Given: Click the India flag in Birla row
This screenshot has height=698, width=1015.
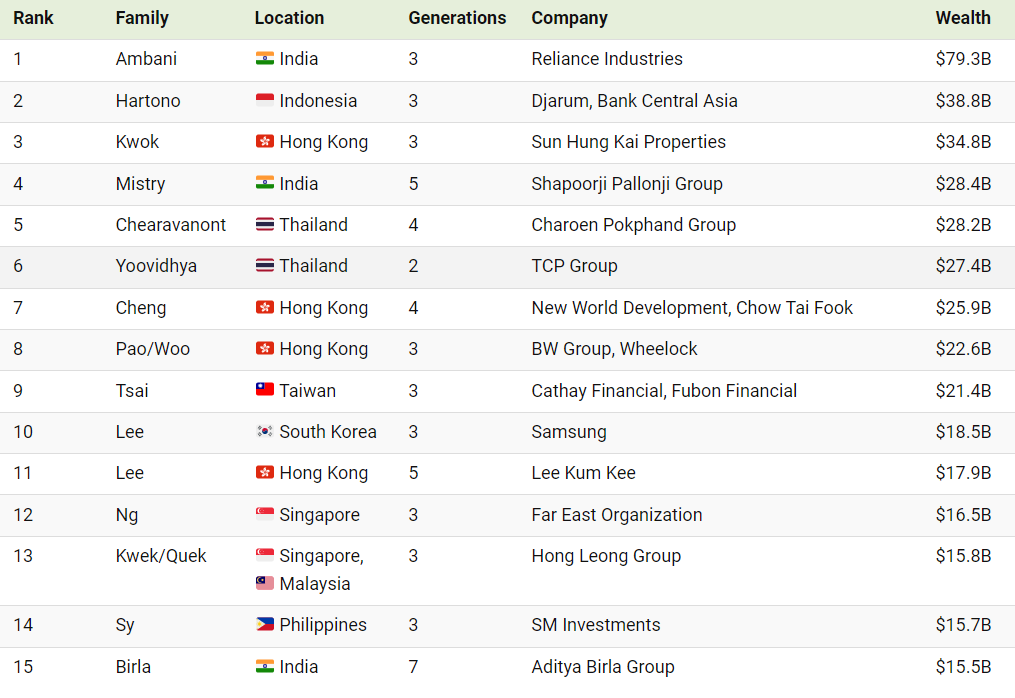Looking at the screenshot, I should pyautogui.click(x=265, y=666).
